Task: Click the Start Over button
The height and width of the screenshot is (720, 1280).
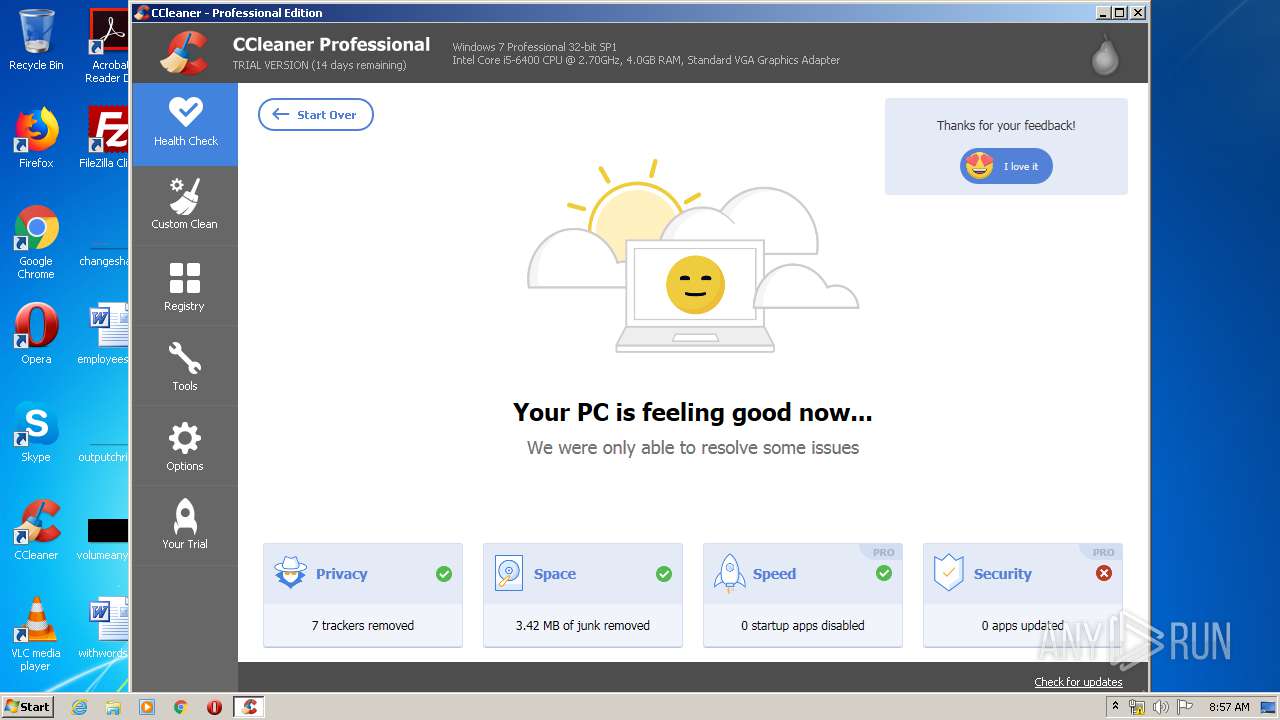Action: [x=316, y=115]
